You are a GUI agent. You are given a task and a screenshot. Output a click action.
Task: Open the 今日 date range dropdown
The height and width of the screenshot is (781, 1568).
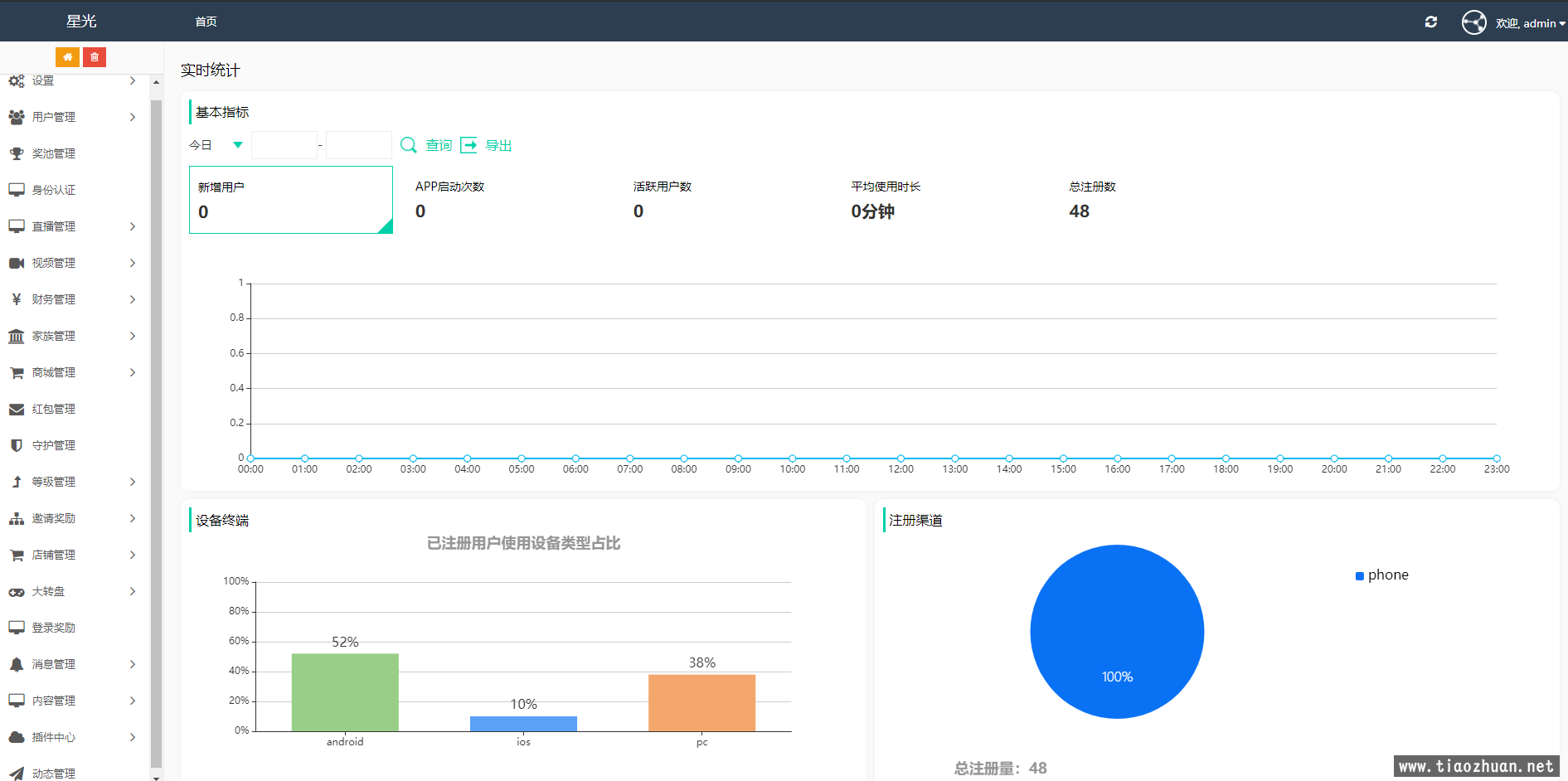point(217,145)
